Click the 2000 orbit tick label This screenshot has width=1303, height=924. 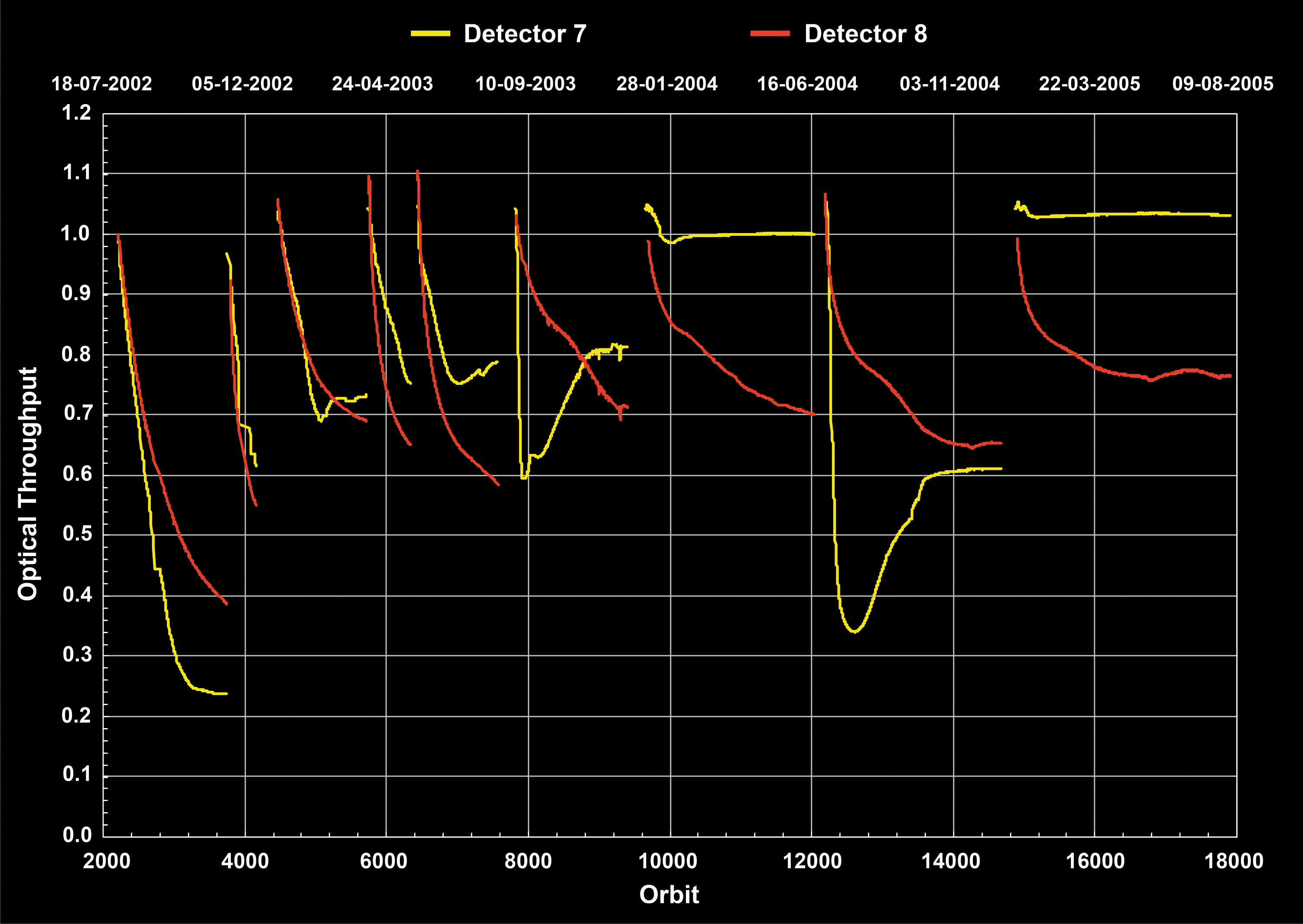coord(106,861)
